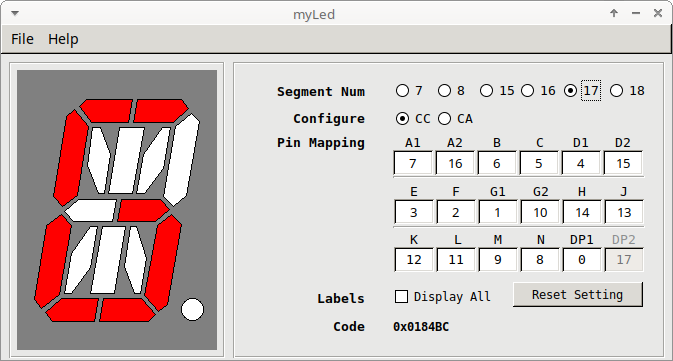Toggle upper-right white vertical segment B

point(182,160)
